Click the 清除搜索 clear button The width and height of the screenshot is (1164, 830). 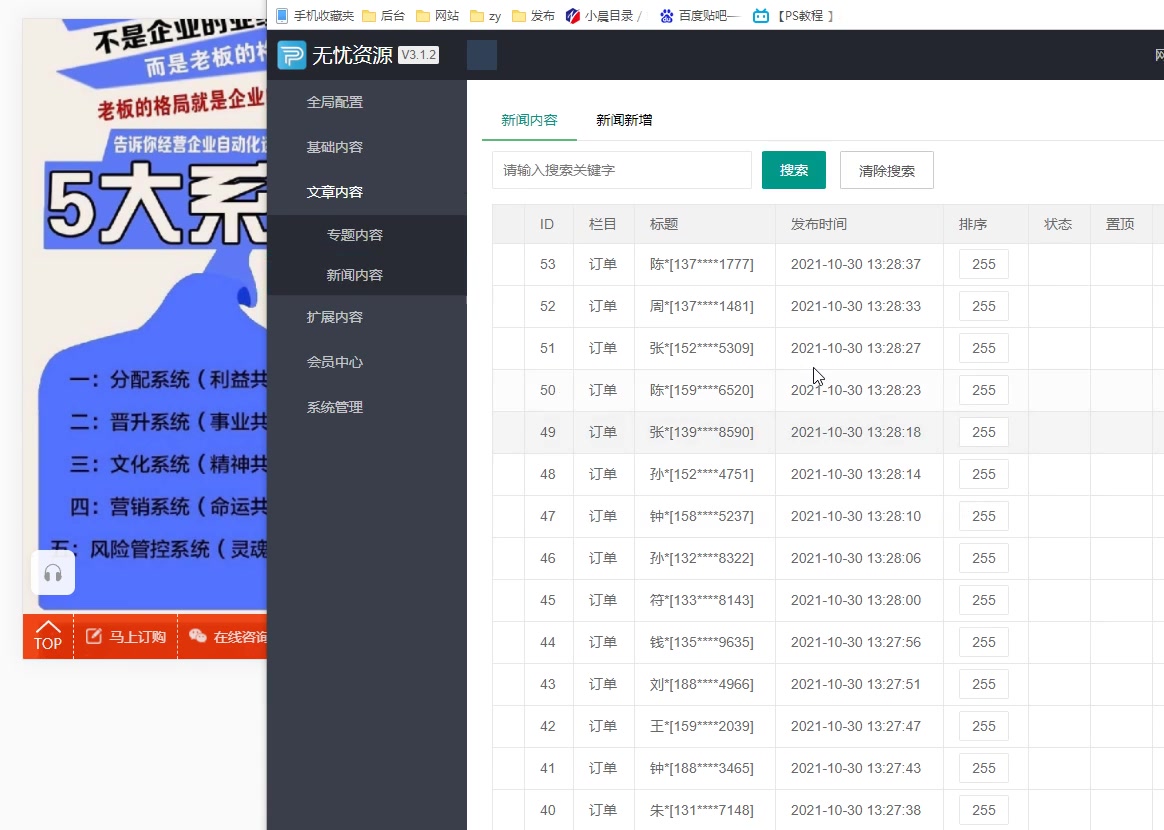886,170
